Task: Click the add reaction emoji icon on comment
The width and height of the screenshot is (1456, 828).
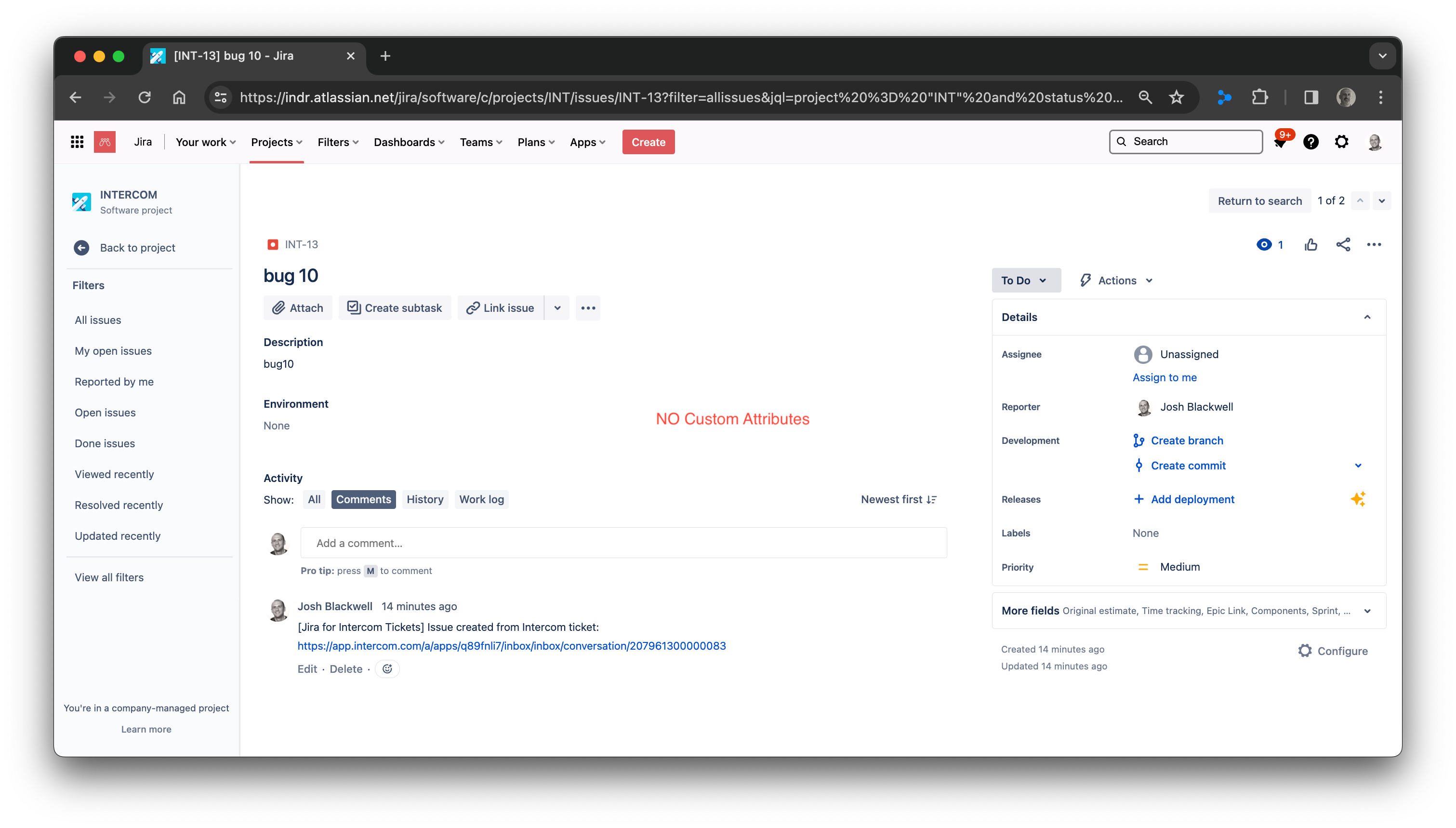Action: 387,669
